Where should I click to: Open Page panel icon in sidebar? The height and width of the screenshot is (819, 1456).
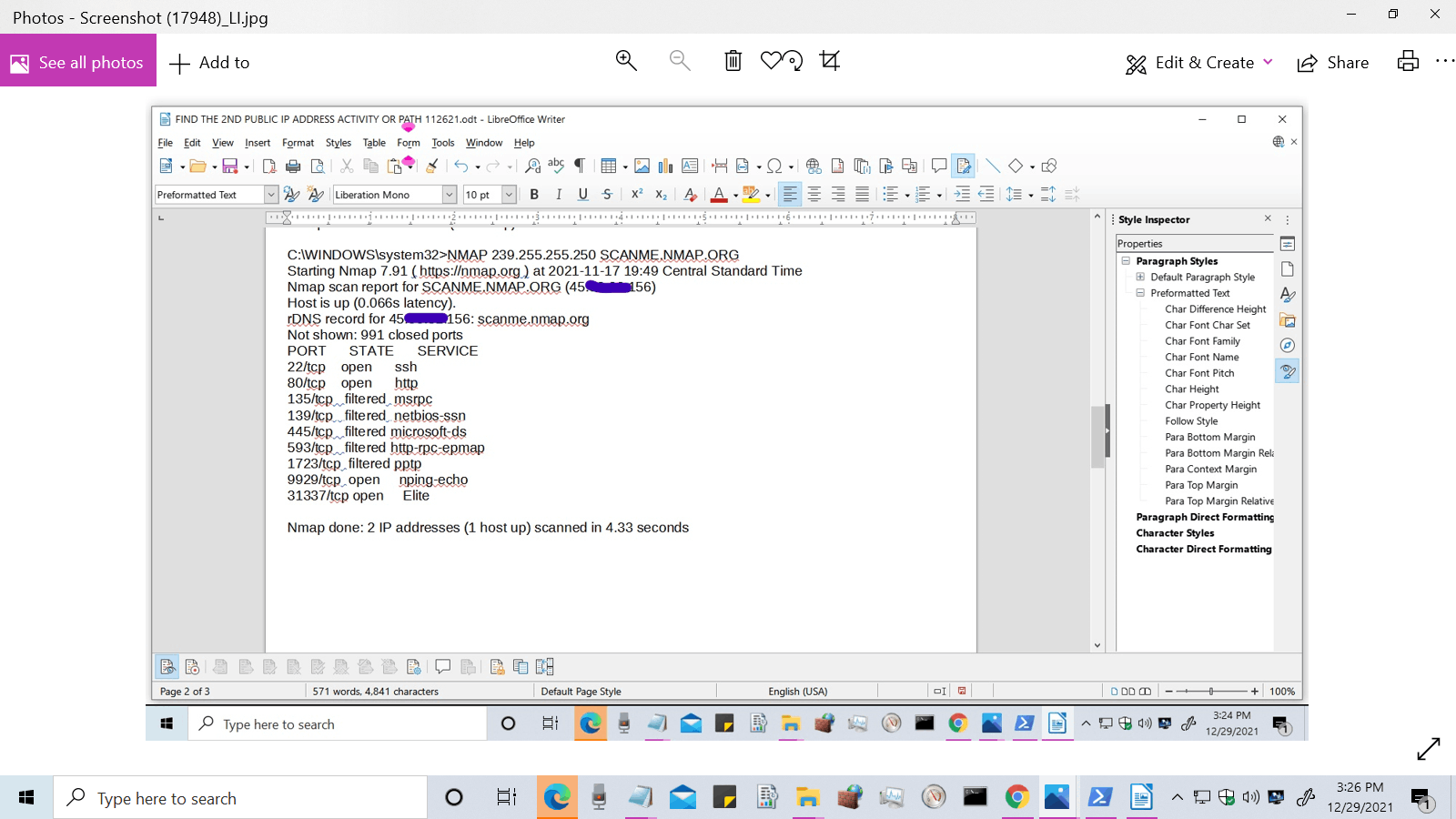(1287, 269)
